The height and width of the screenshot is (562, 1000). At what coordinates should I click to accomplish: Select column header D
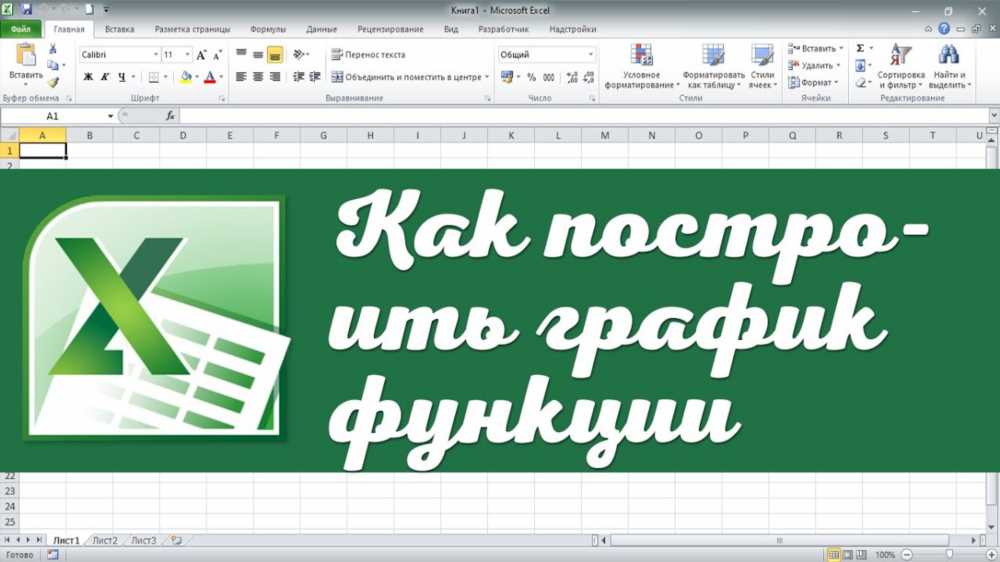(183, 135)
